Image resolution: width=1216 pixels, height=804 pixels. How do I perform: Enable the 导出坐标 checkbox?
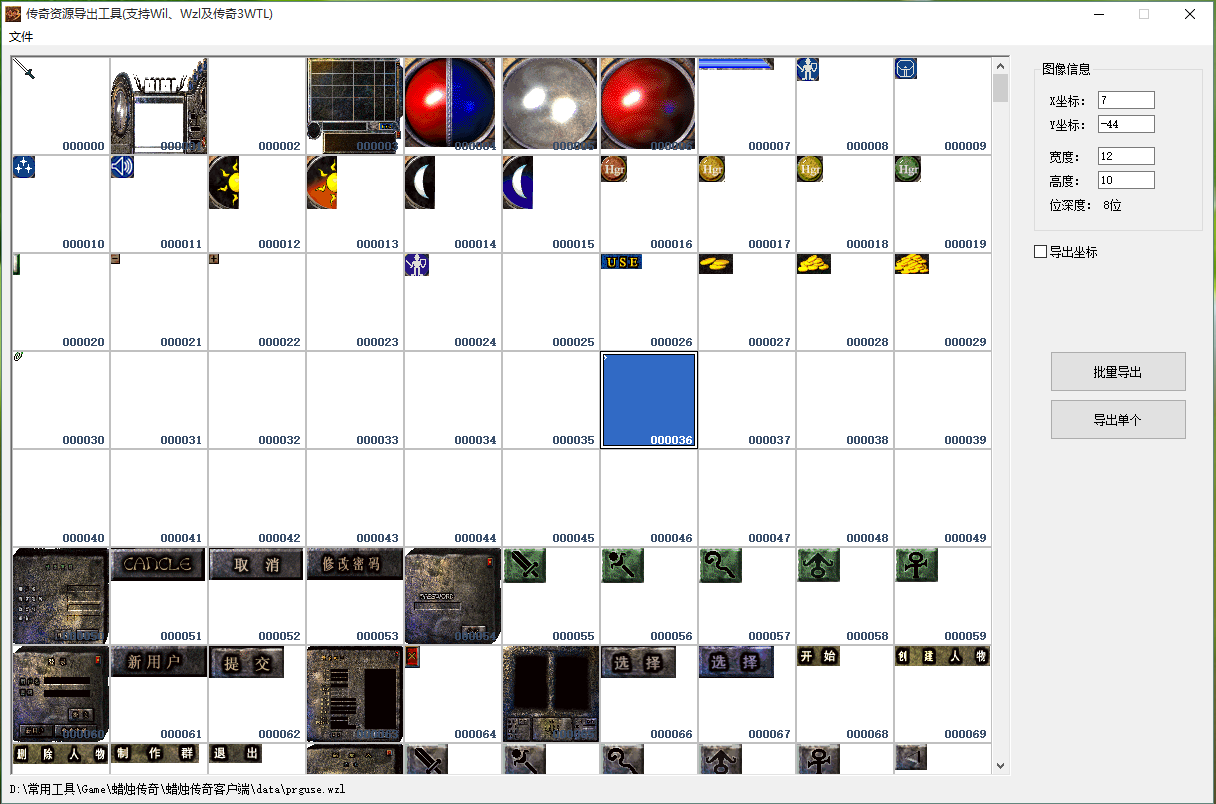(1040, 252)
